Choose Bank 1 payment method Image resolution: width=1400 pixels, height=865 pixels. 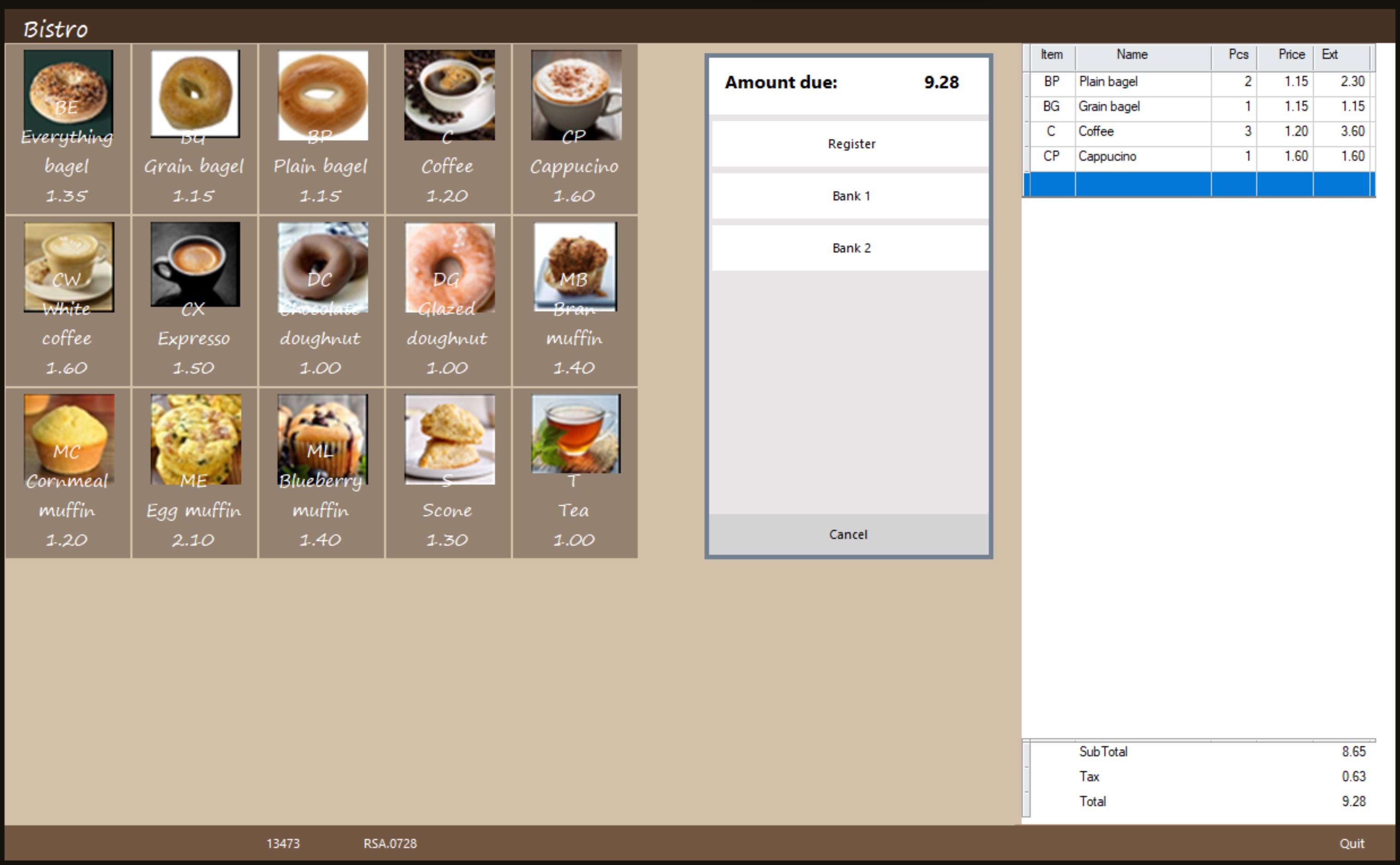(850, 196)
